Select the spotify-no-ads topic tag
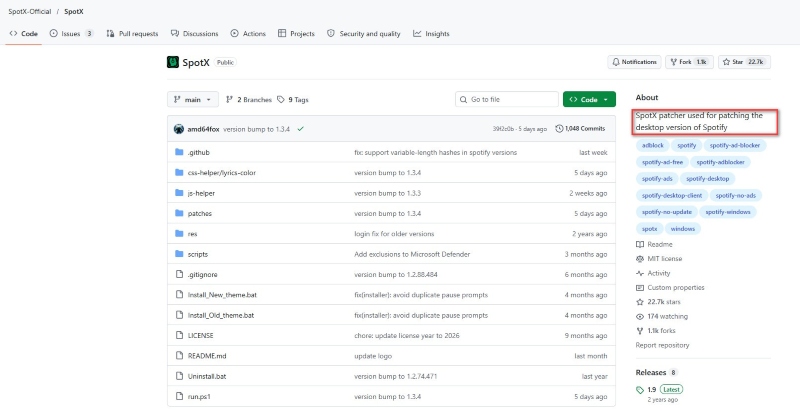Image resolution: width=800 pixels, height=411 pixels. click(x=736, y=195)
